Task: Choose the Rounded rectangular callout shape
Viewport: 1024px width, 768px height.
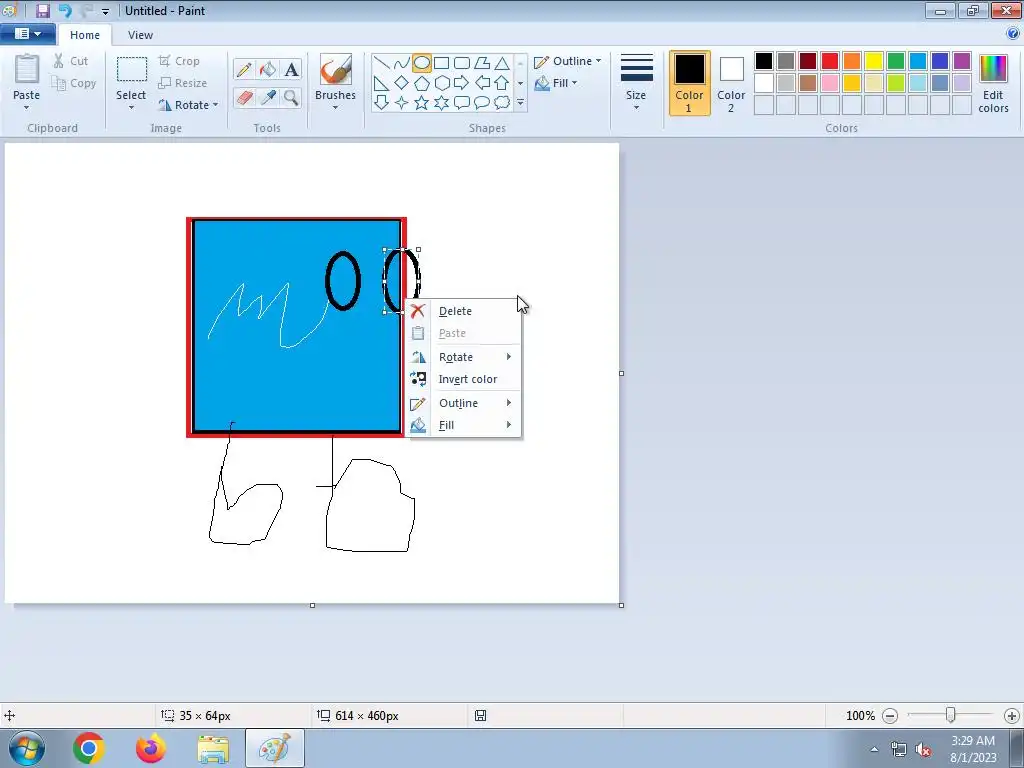Action: (x=462, y=103)
